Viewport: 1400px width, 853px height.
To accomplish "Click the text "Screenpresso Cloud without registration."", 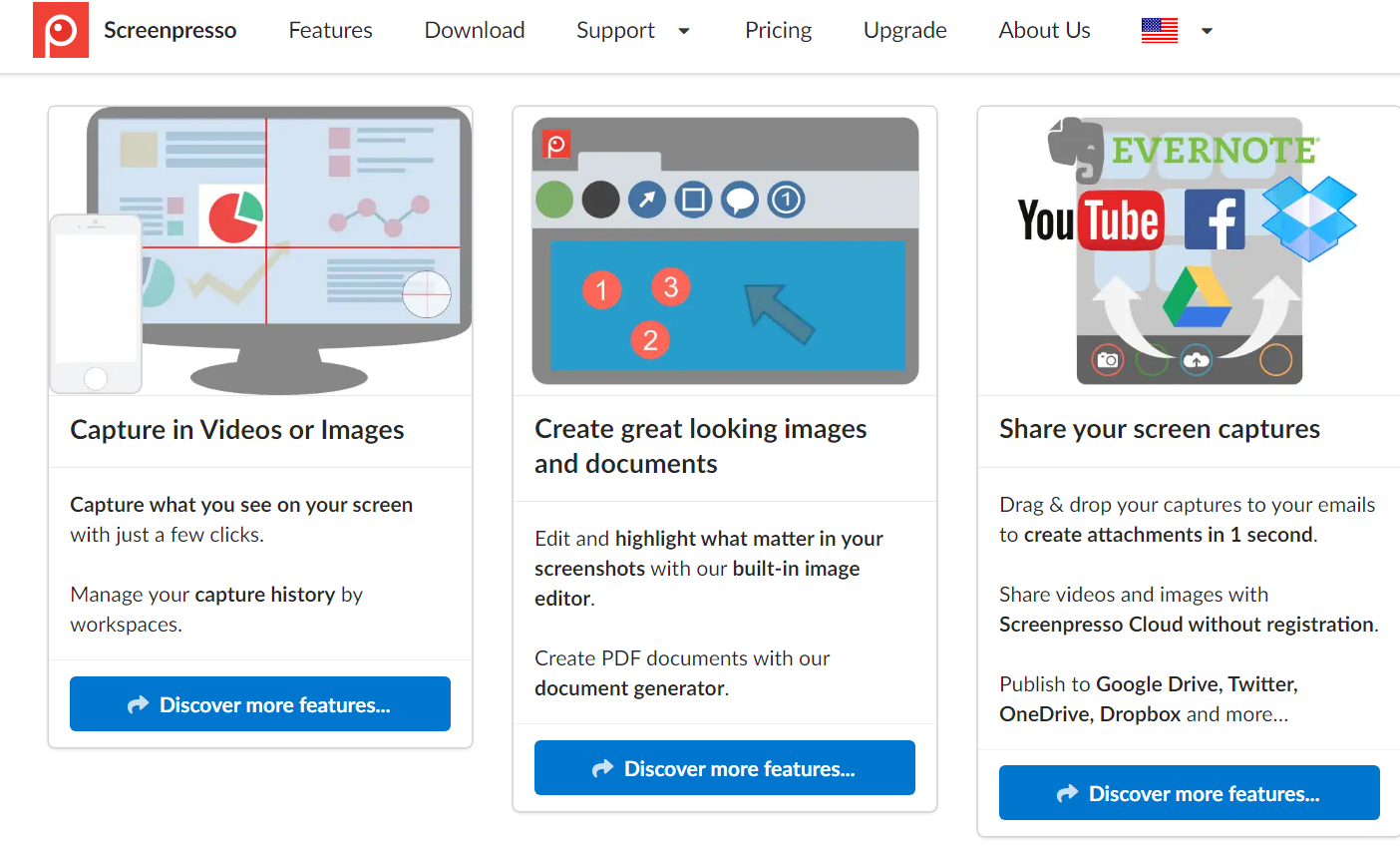I will pyautogui.click(x=1190, y=625).
